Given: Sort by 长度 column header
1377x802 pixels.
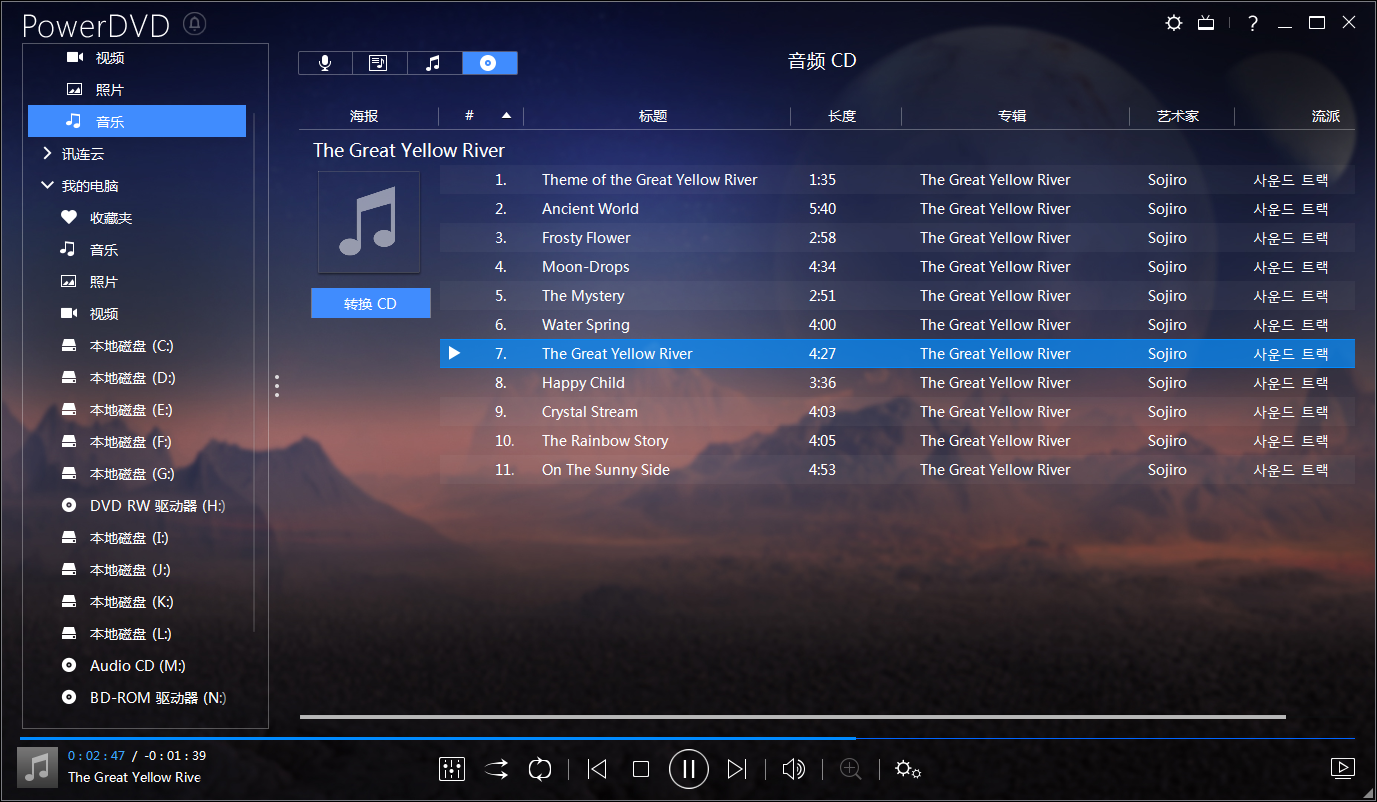Looking at the screenshot, I should click(x=842, y=116).
